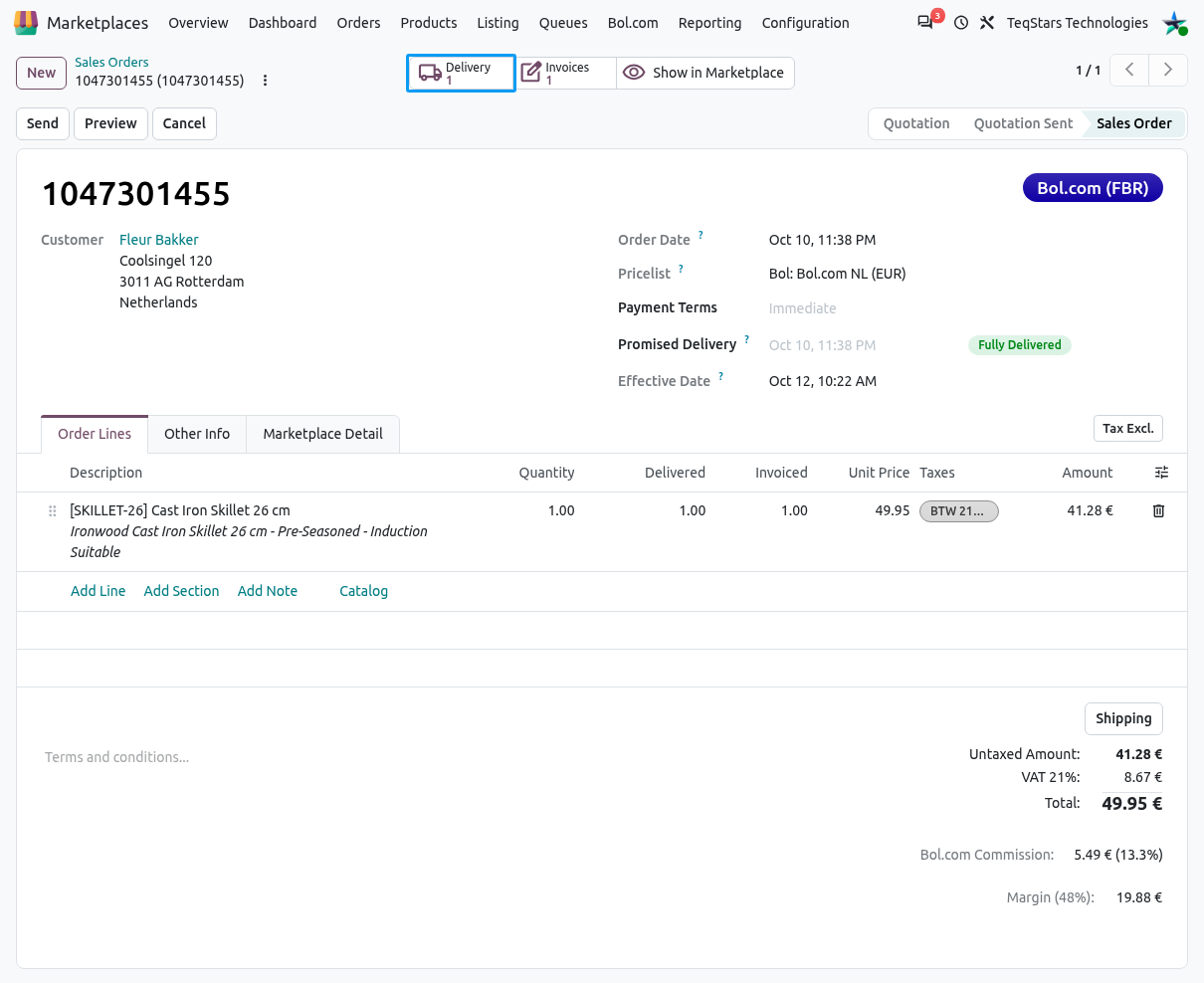Click the Preview button
This screenshot has height=983, width=1204.
(110, 123)
